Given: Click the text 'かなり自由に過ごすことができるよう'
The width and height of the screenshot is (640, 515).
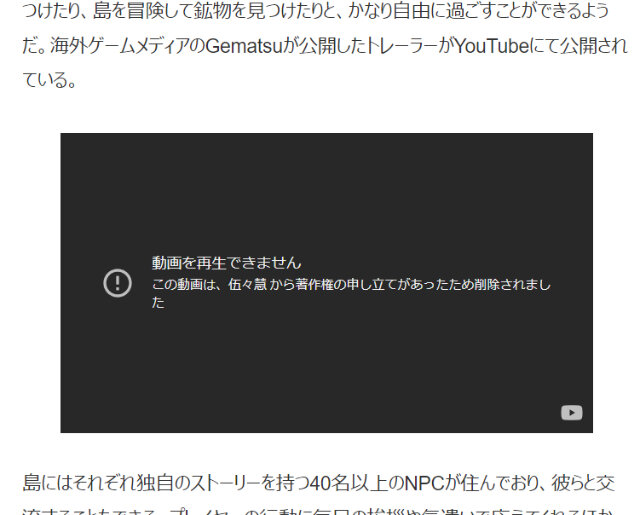Looking at the screenshot, I should point(478,11).
